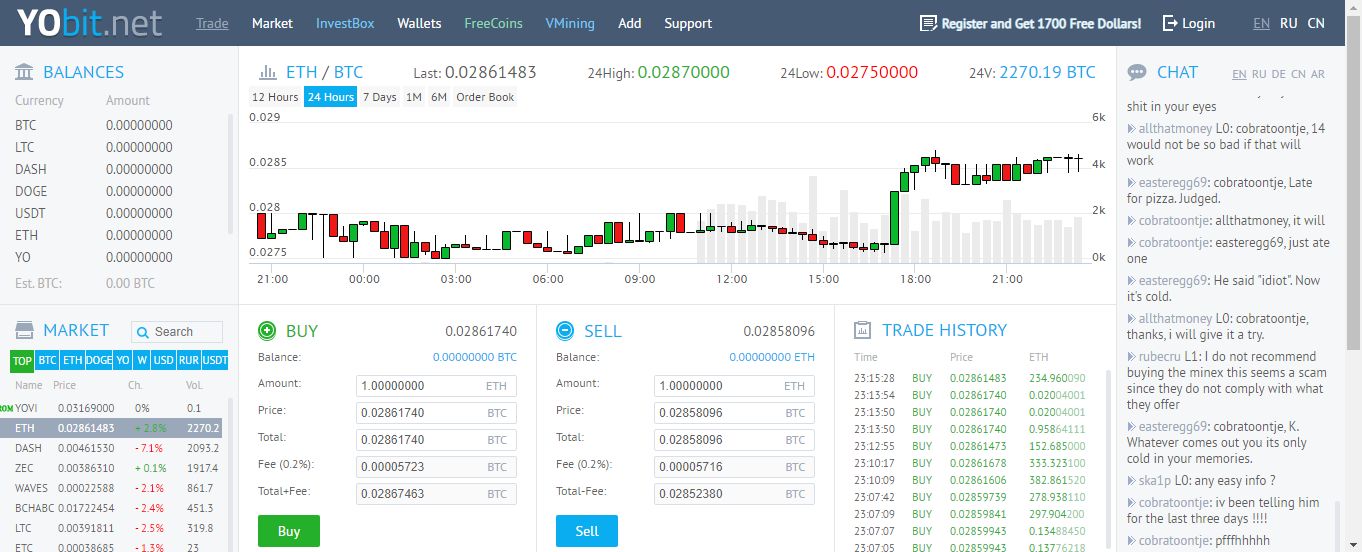The image size is (1362, 552).
Task: Click the Register document icon
Action: (928, 23)
